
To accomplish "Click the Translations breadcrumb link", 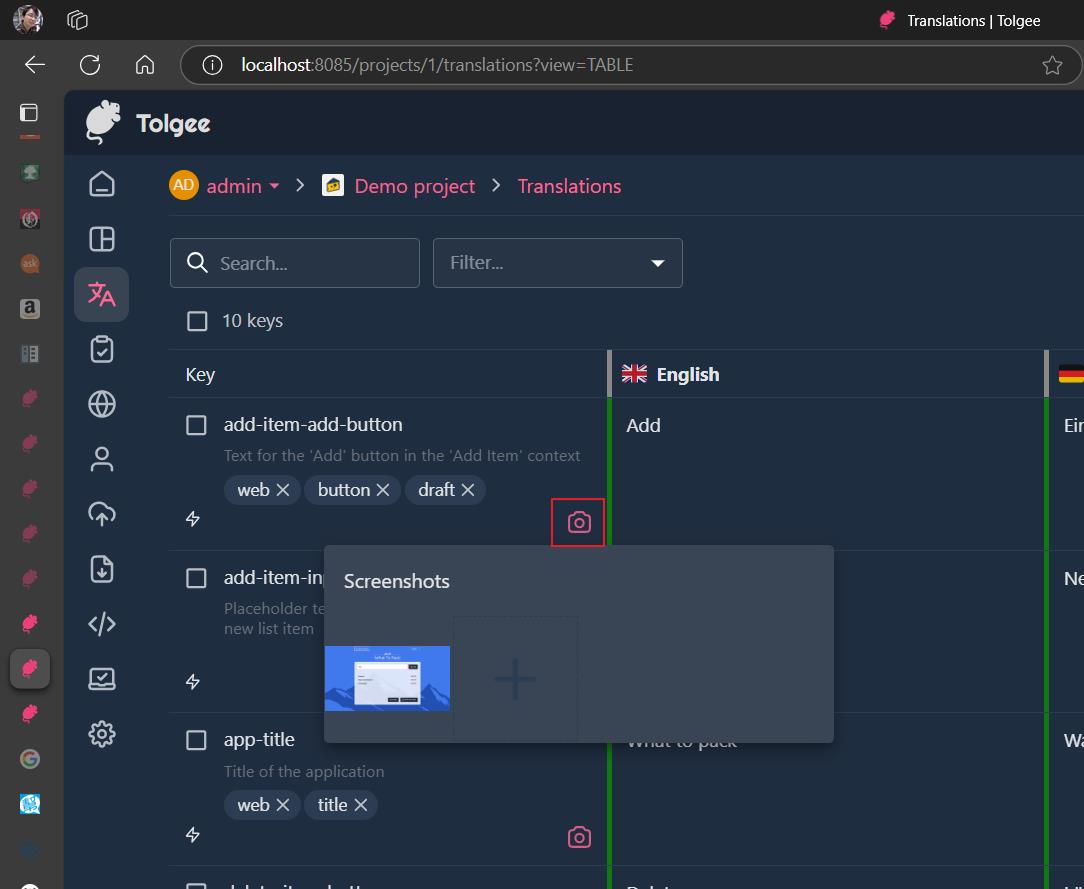I will pos(569,186).
